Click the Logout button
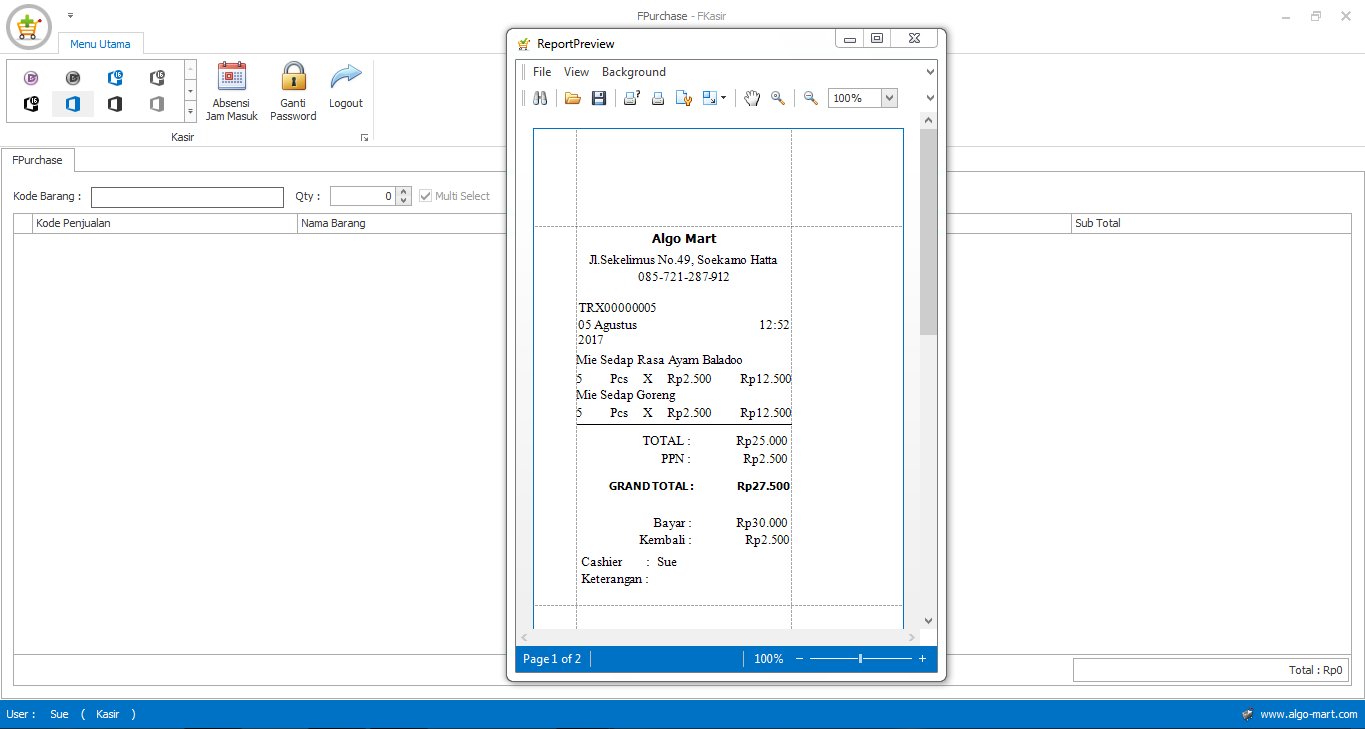Viewport: 1365px width, 729px height. [x=345, y=90]
